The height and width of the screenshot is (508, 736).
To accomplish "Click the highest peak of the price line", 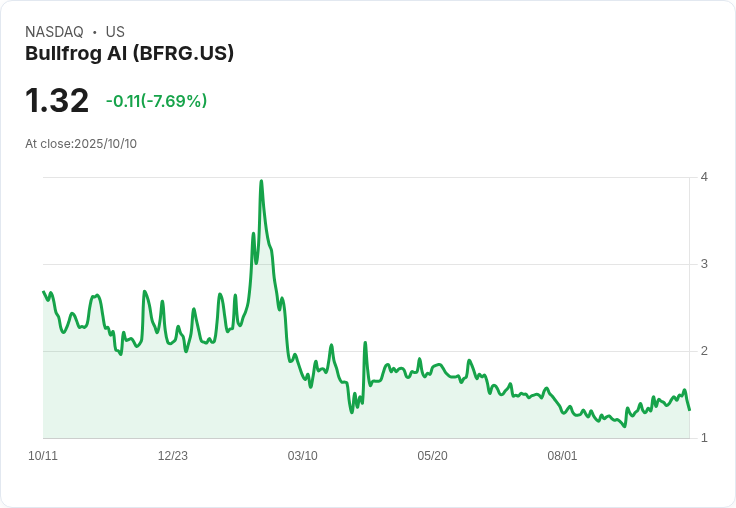I will [261, 181].
